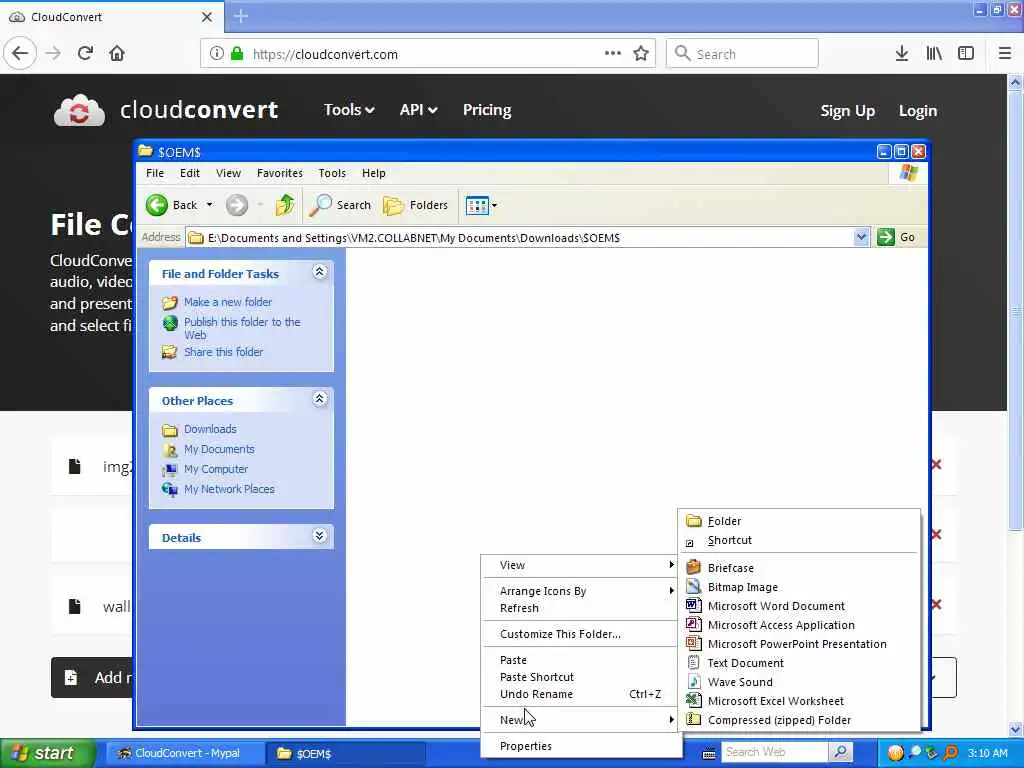Open the address bar dropdown arrow
Image resolution: width=1024 pixels, height=768 pixels.
pos(861,237)
